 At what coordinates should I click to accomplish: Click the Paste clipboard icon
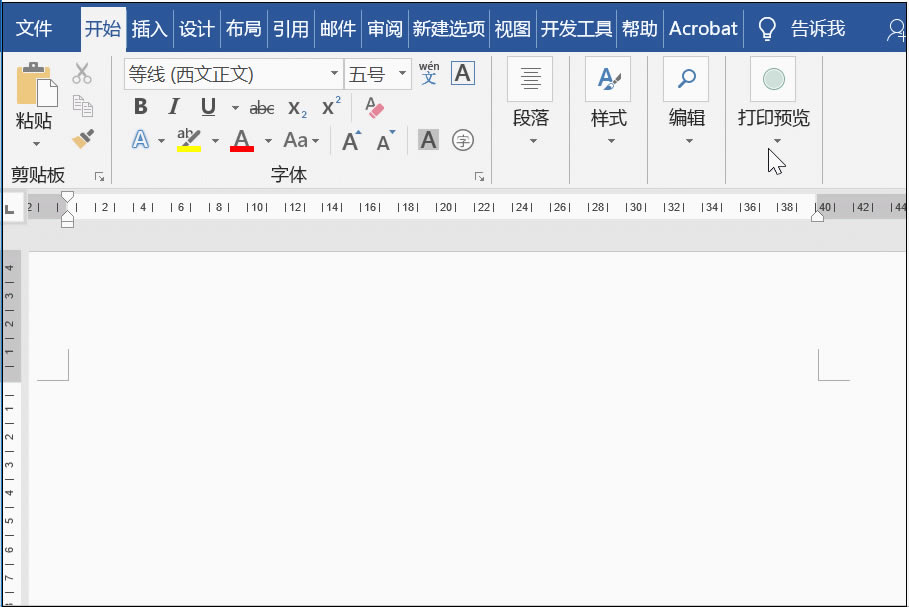click(x=37, y=85)
